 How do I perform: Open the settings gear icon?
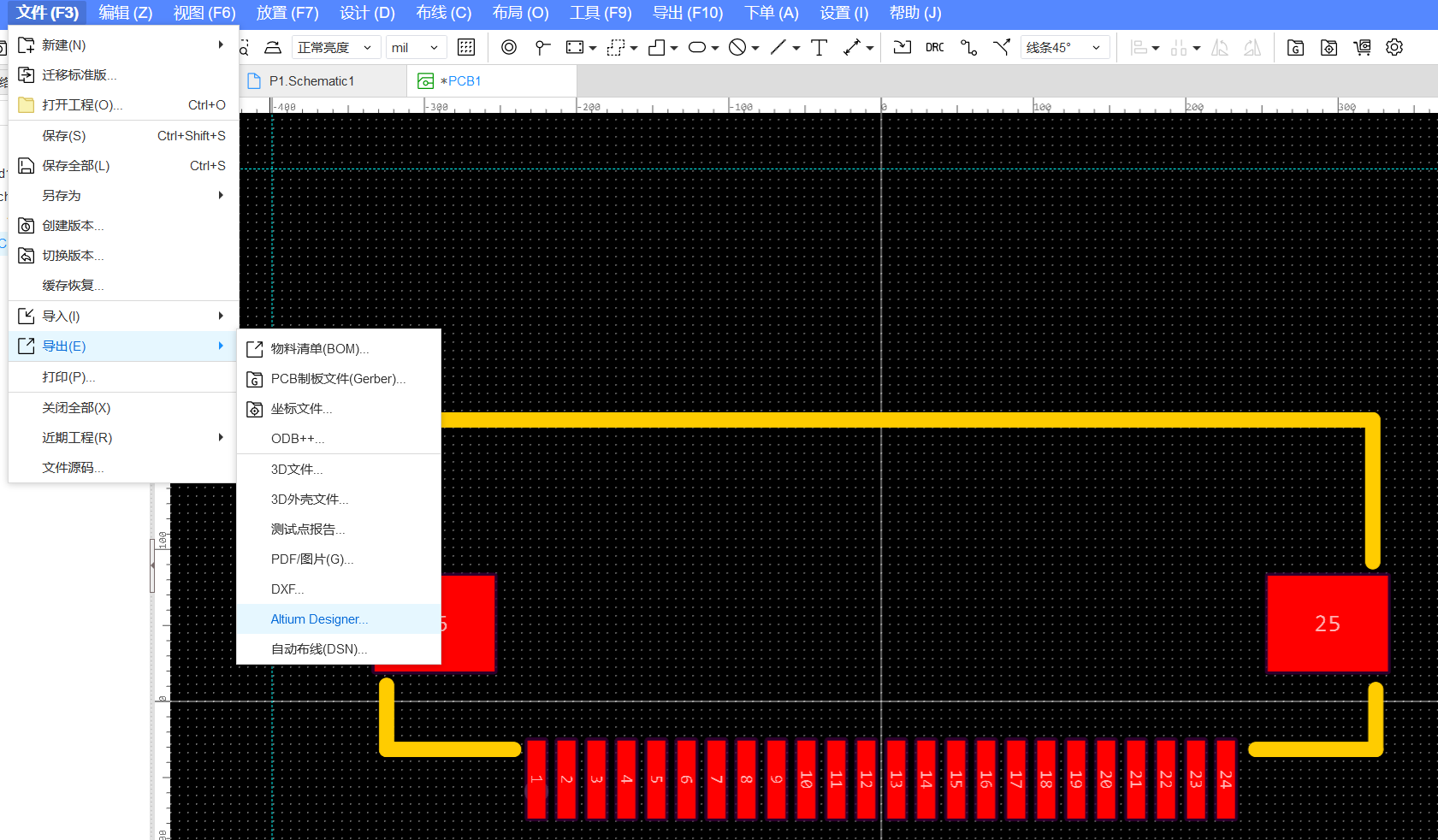point(1394,48)
